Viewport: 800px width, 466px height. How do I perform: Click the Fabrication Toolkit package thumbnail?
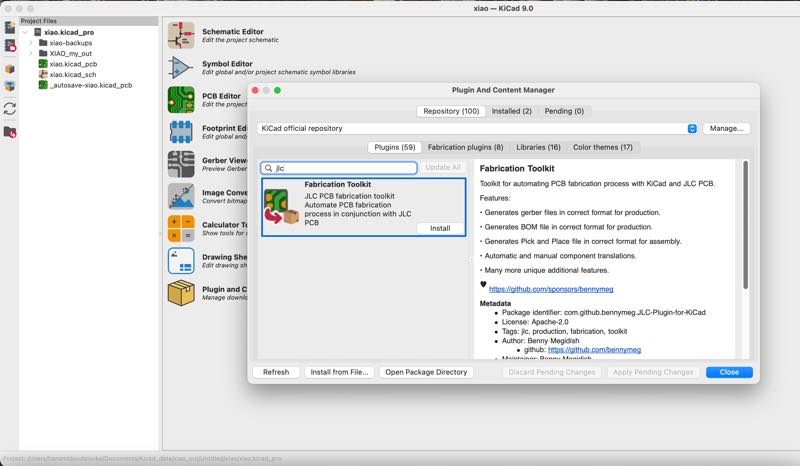[281, 206]
